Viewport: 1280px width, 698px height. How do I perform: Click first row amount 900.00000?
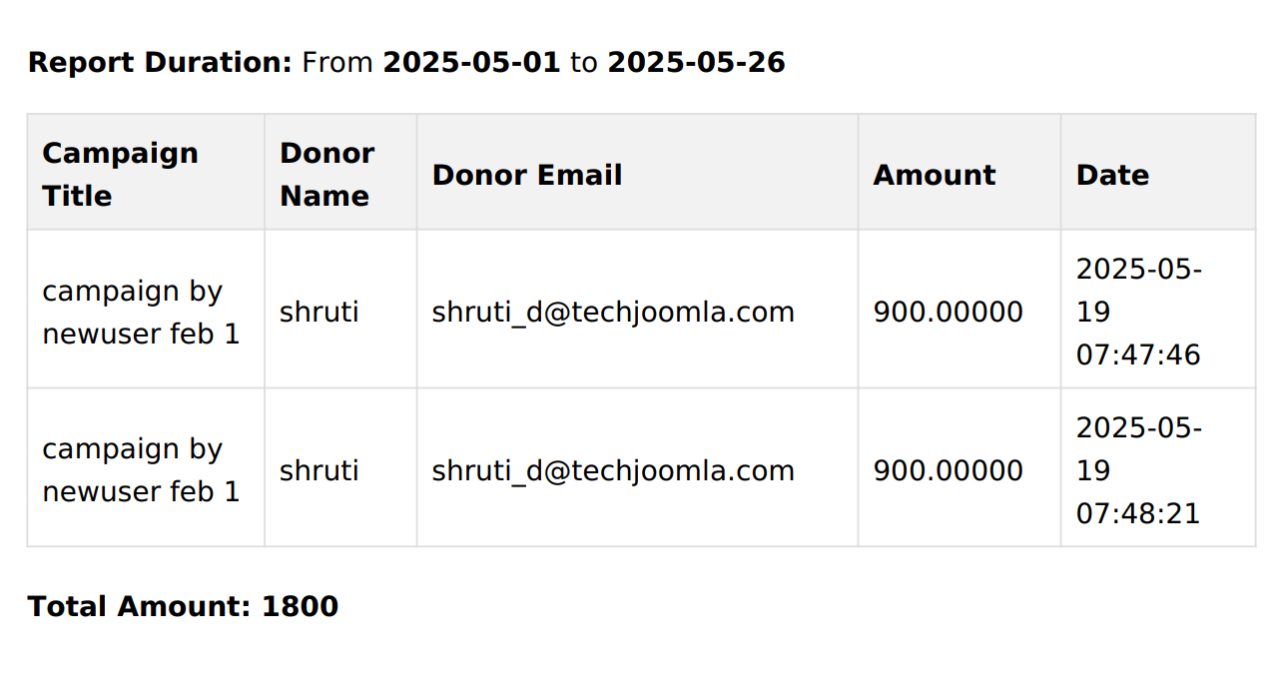(948, 312)
